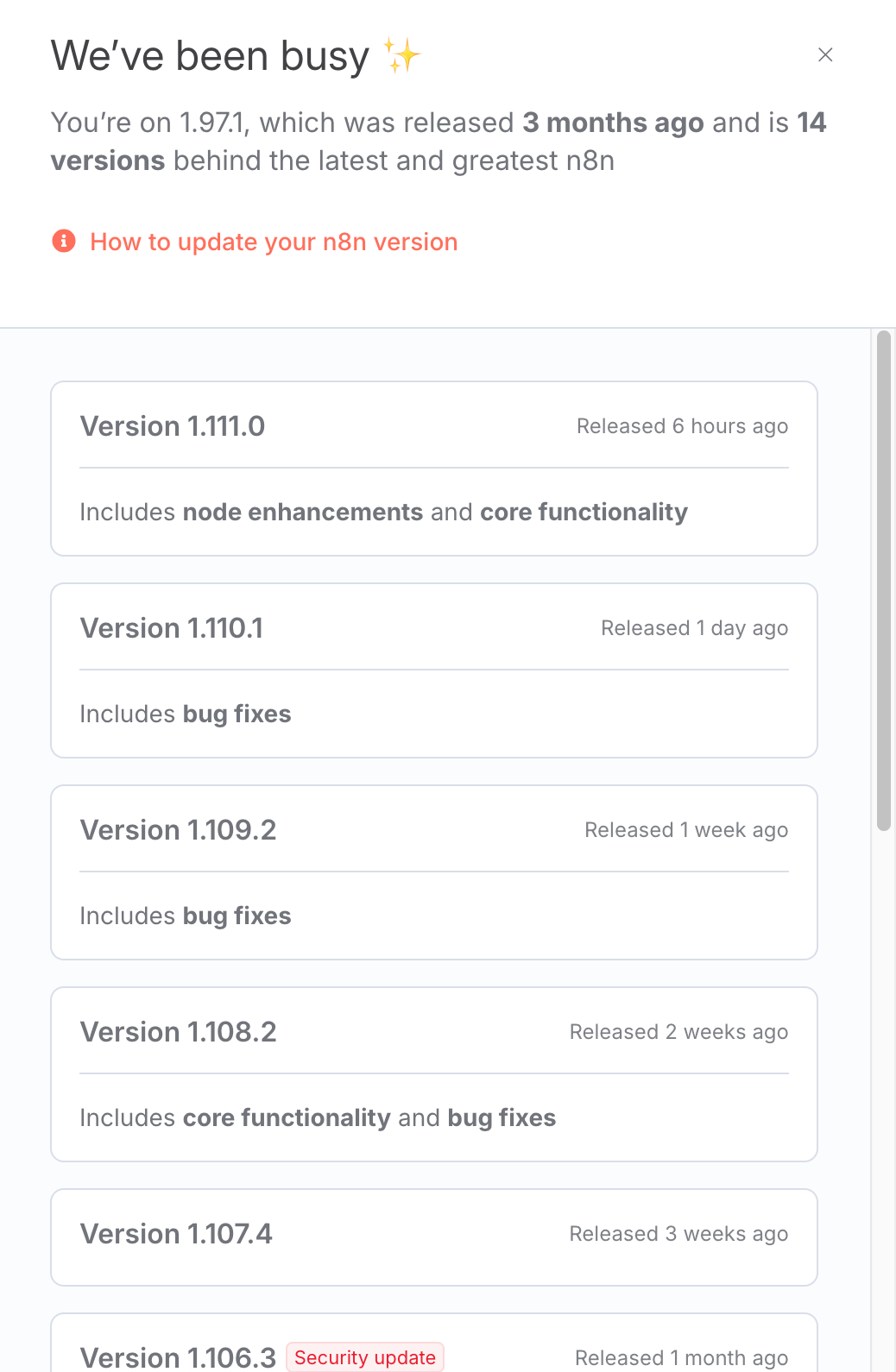Screen dimensions: 896x1372
Task: Click the sparkles emoji in the header
Action: point(402,56)
